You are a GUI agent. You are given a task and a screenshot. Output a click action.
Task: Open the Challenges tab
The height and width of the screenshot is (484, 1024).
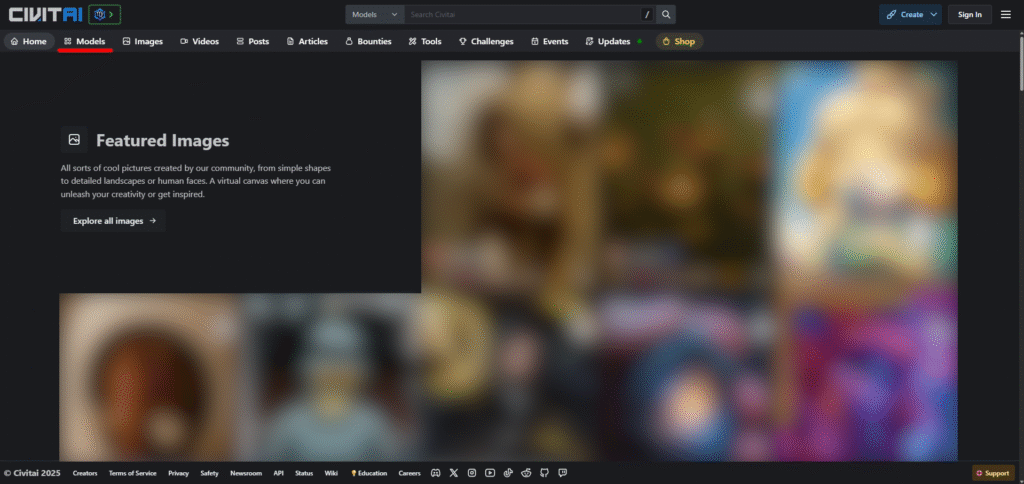click(486, 41)
